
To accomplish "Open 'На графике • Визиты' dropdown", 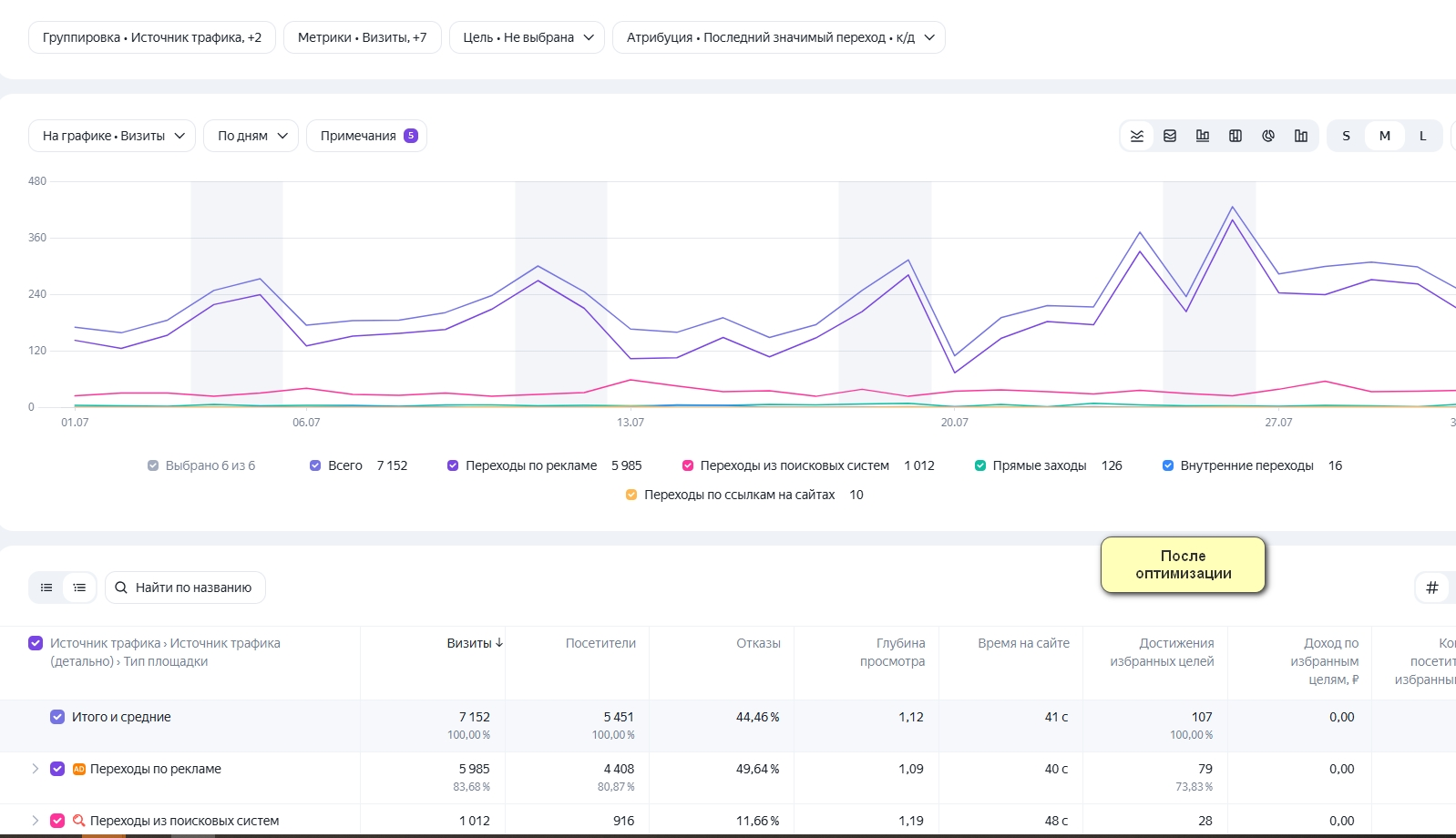I will point(112,136).
